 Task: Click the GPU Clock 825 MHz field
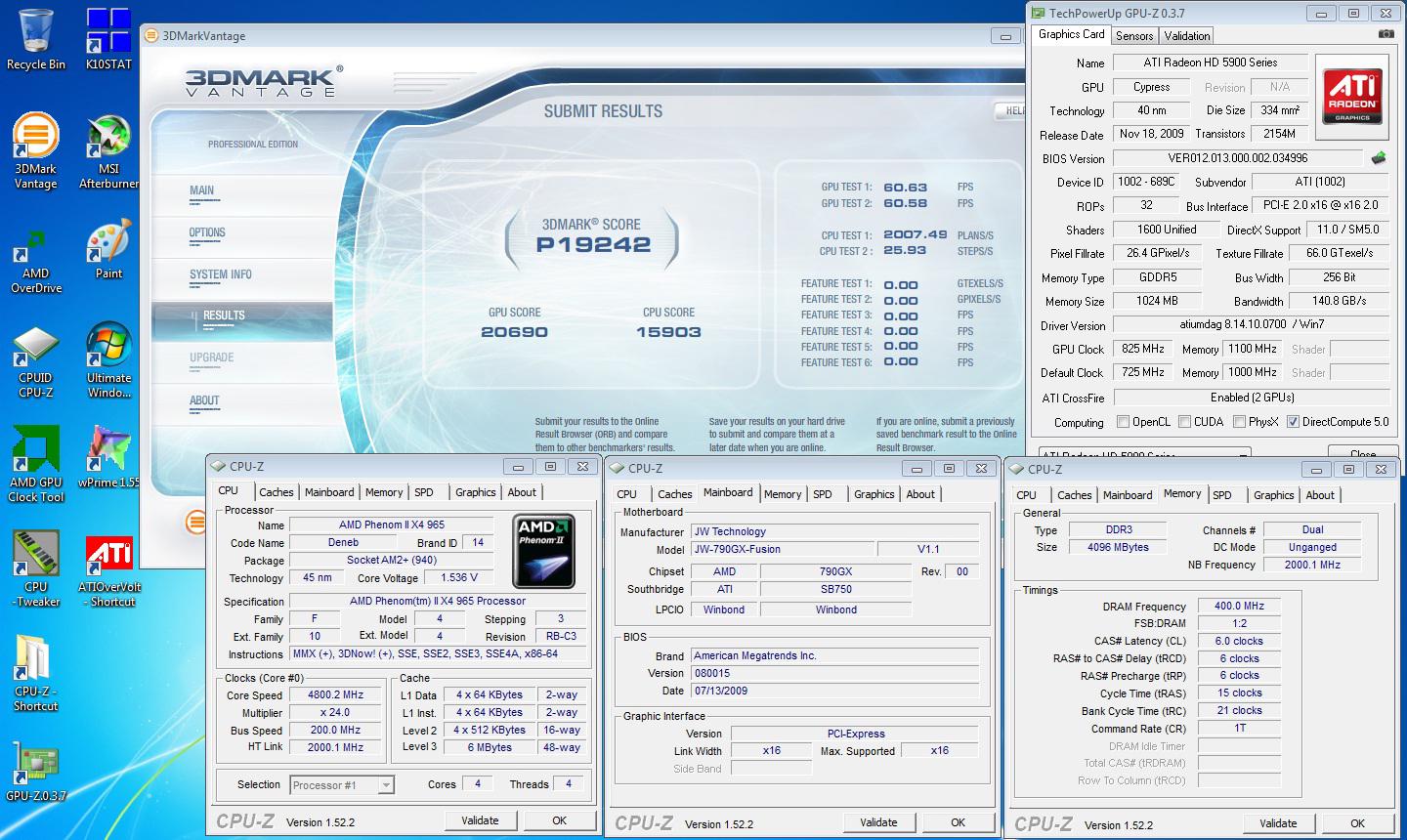1142,349
